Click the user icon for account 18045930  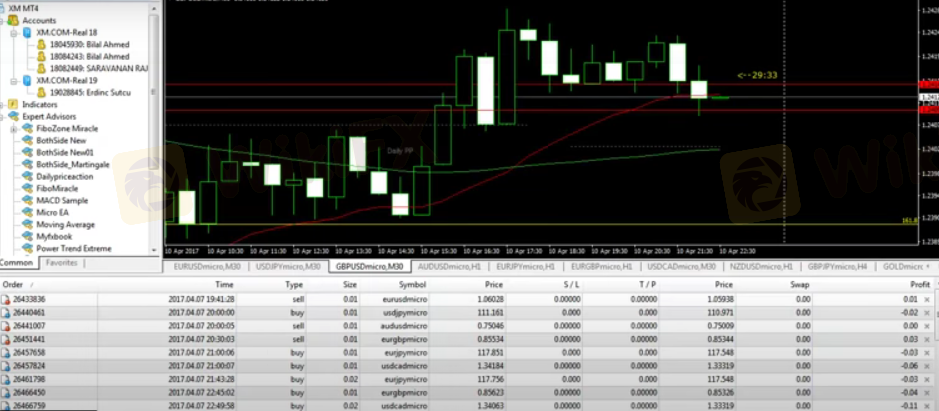(x=41, y=44)
